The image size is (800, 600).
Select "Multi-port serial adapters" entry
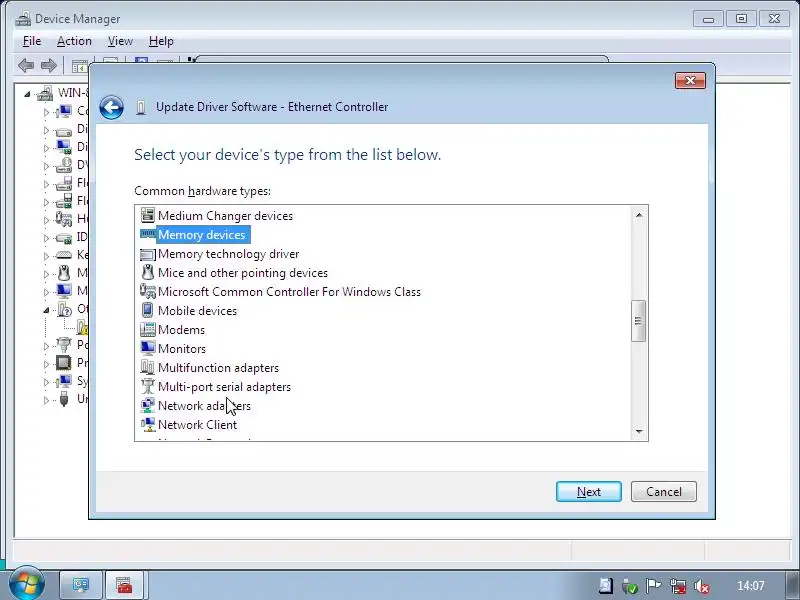[224, 387]
